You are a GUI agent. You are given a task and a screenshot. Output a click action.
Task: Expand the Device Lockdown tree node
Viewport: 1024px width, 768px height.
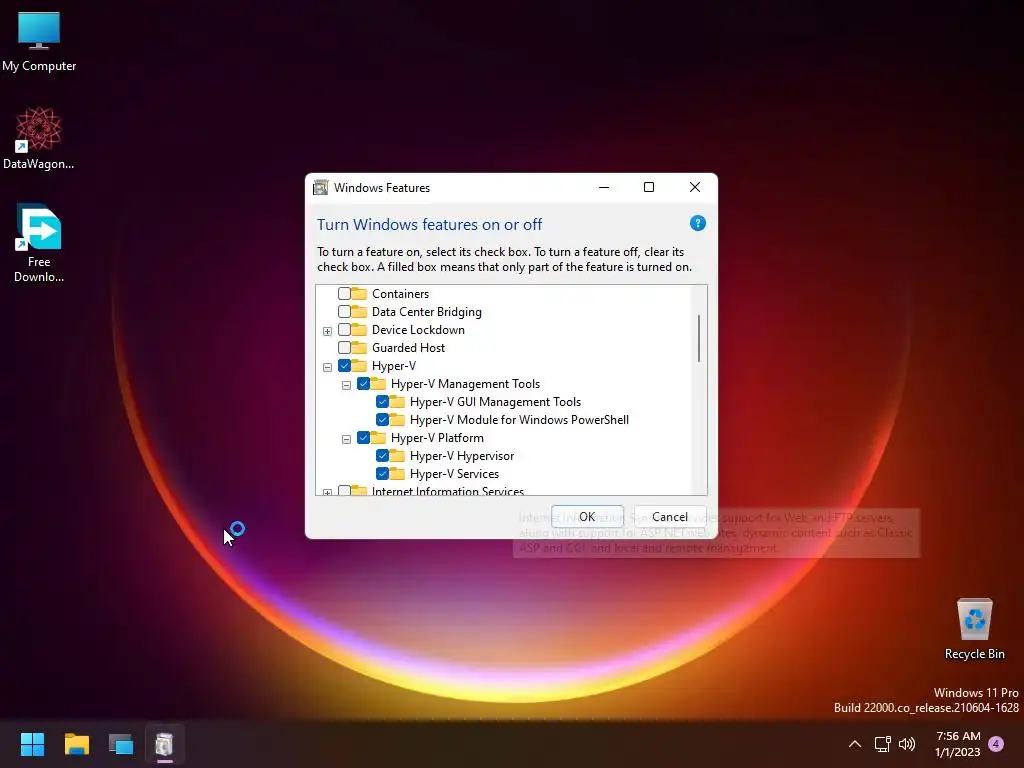tap(327, 331)
